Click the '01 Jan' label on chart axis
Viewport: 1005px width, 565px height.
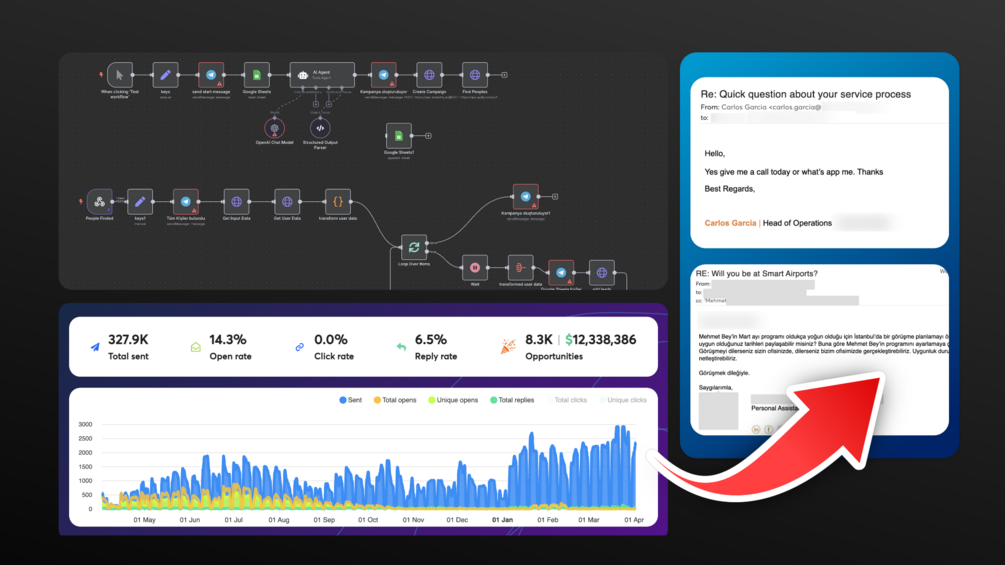[502, 520]
